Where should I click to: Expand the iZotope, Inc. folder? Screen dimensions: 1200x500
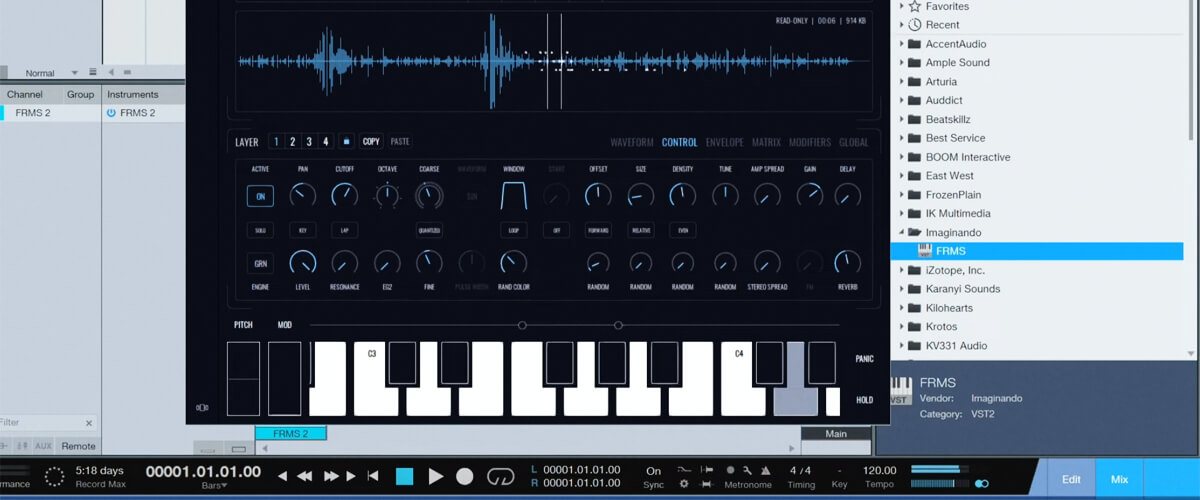[x=902, y=270]
